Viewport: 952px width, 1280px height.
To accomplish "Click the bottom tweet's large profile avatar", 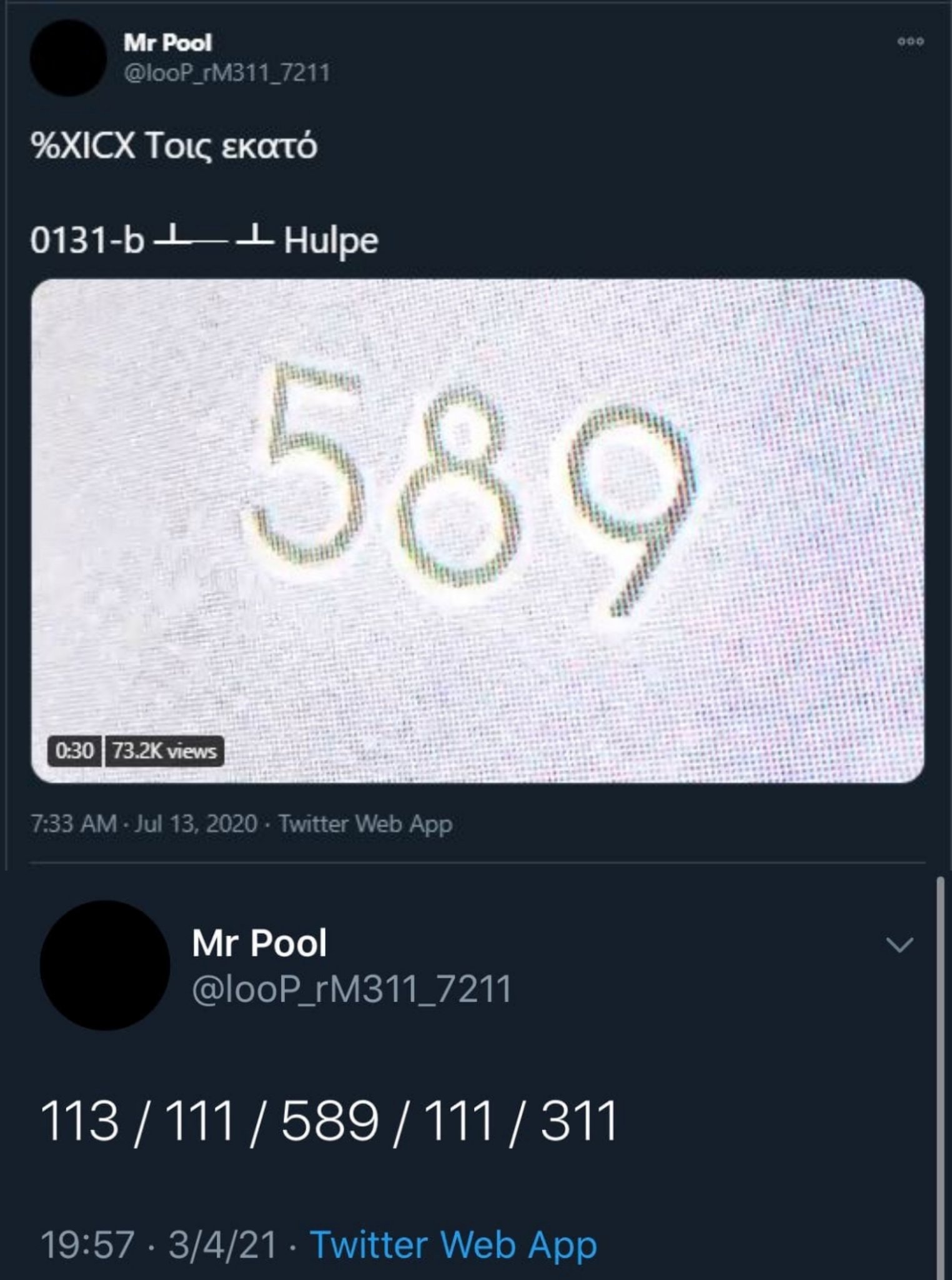I will [x=105, y=965].
